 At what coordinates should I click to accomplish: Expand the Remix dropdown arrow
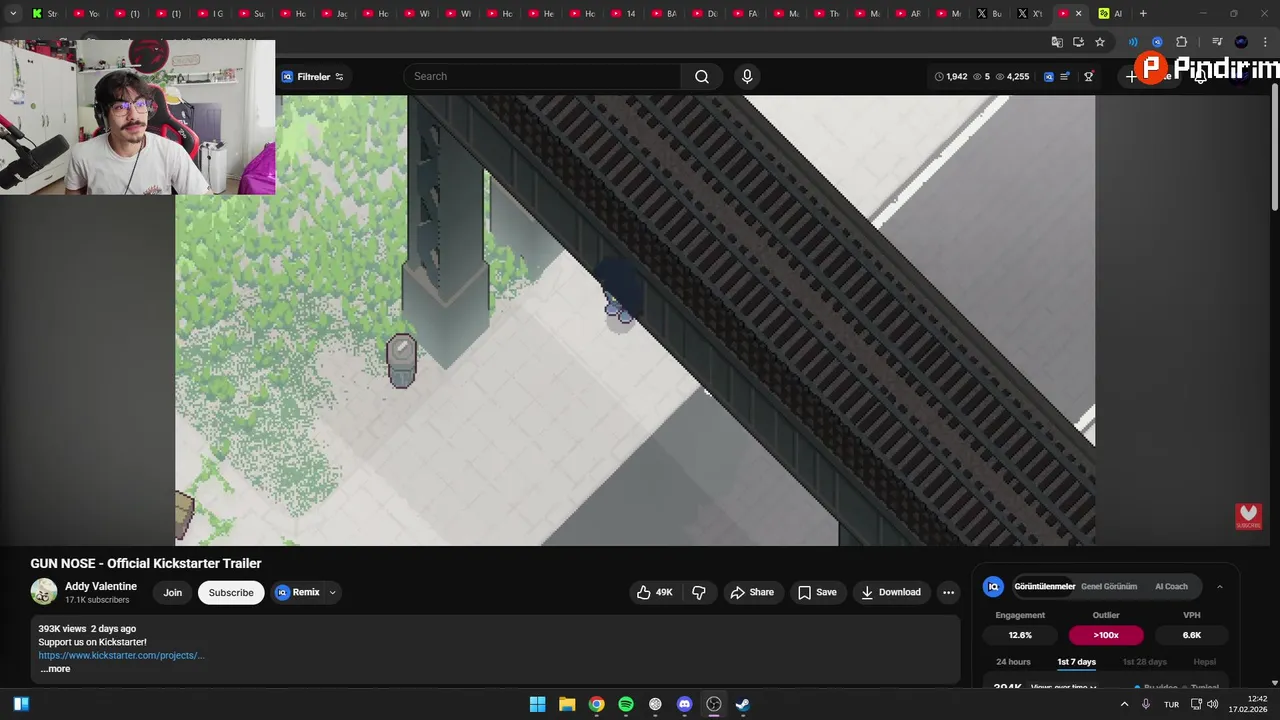(x=333, y=592)
